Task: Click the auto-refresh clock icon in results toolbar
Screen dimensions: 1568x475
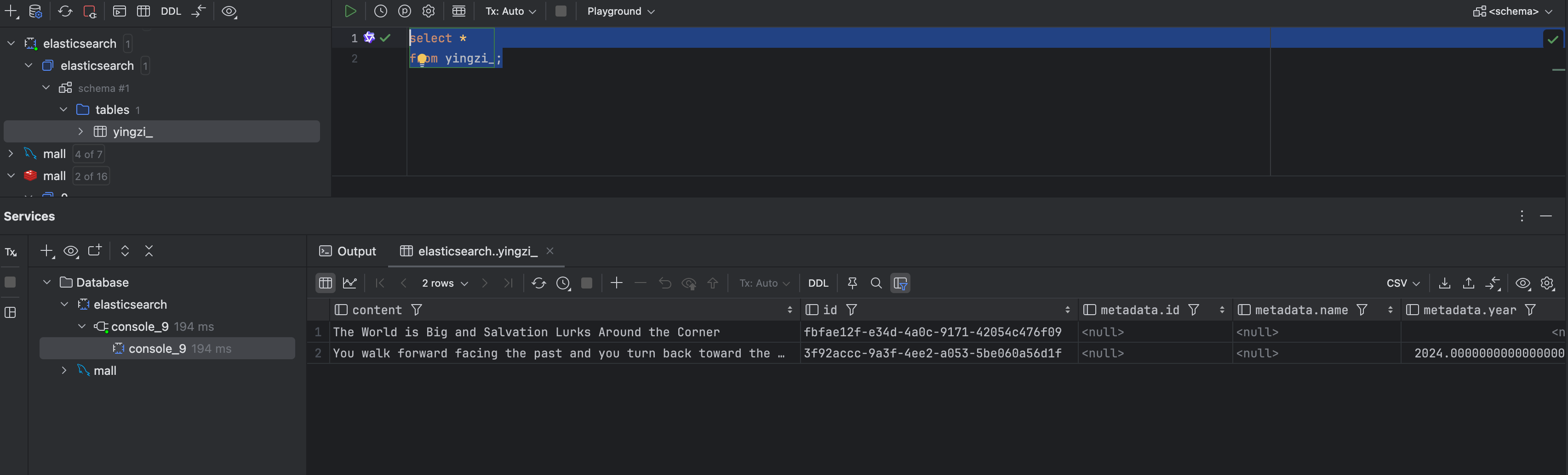Action: click(x=563, y=283)
